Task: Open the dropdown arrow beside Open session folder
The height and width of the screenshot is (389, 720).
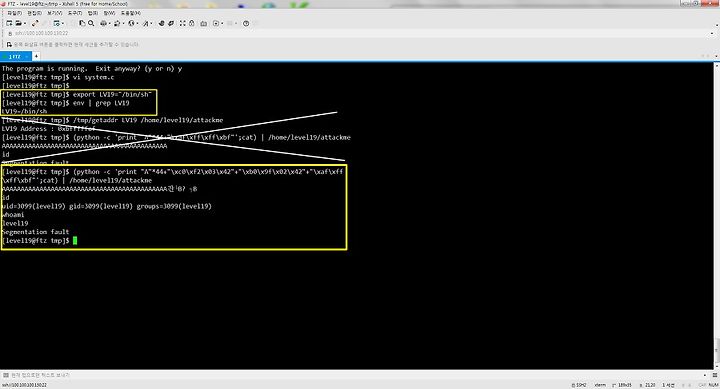Action: 24,23
